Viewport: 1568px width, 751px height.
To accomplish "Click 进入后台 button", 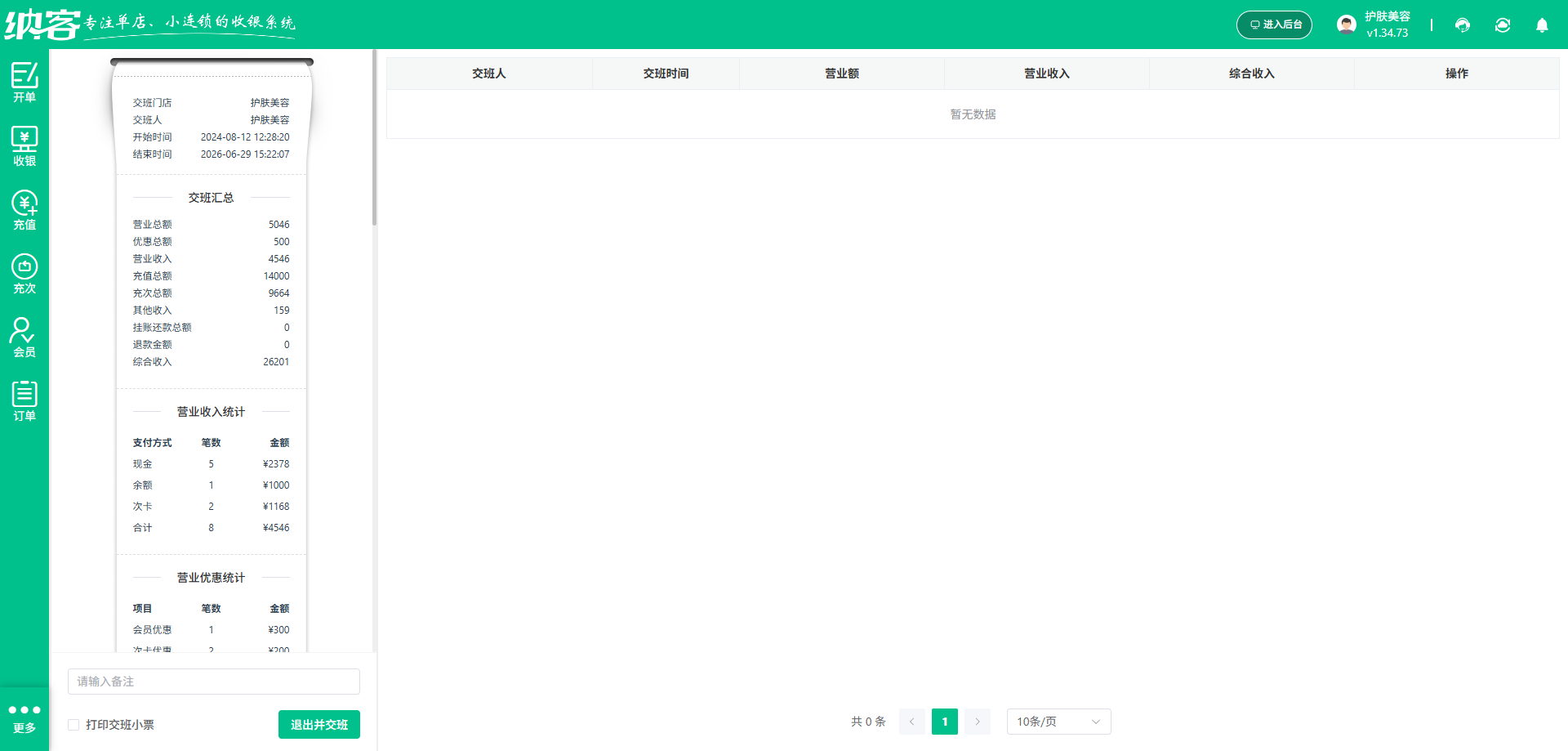I will pyautogui.click(x=1274, y=25).
